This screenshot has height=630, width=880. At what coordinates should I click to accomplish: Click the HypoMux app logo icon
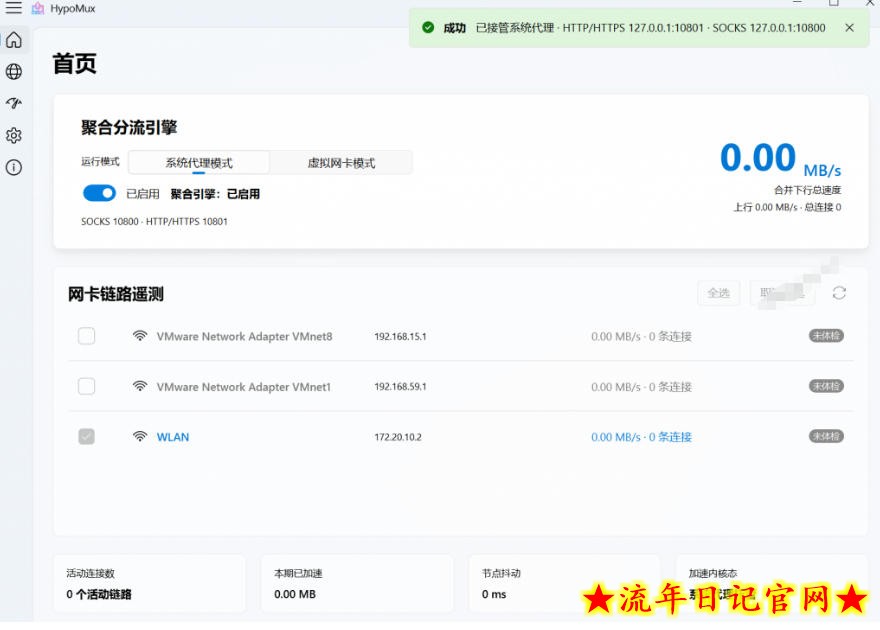pos(38,8)
